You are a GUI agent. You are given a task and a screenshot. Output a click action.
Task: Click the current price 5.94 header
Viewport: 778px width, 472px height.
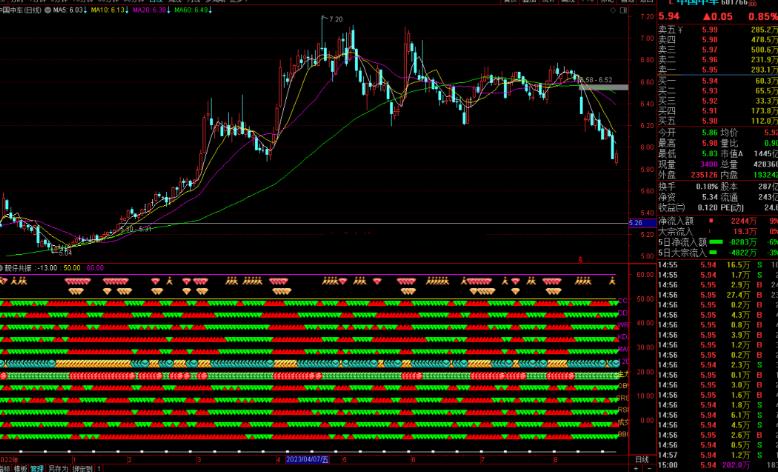(x=669, y=16)
